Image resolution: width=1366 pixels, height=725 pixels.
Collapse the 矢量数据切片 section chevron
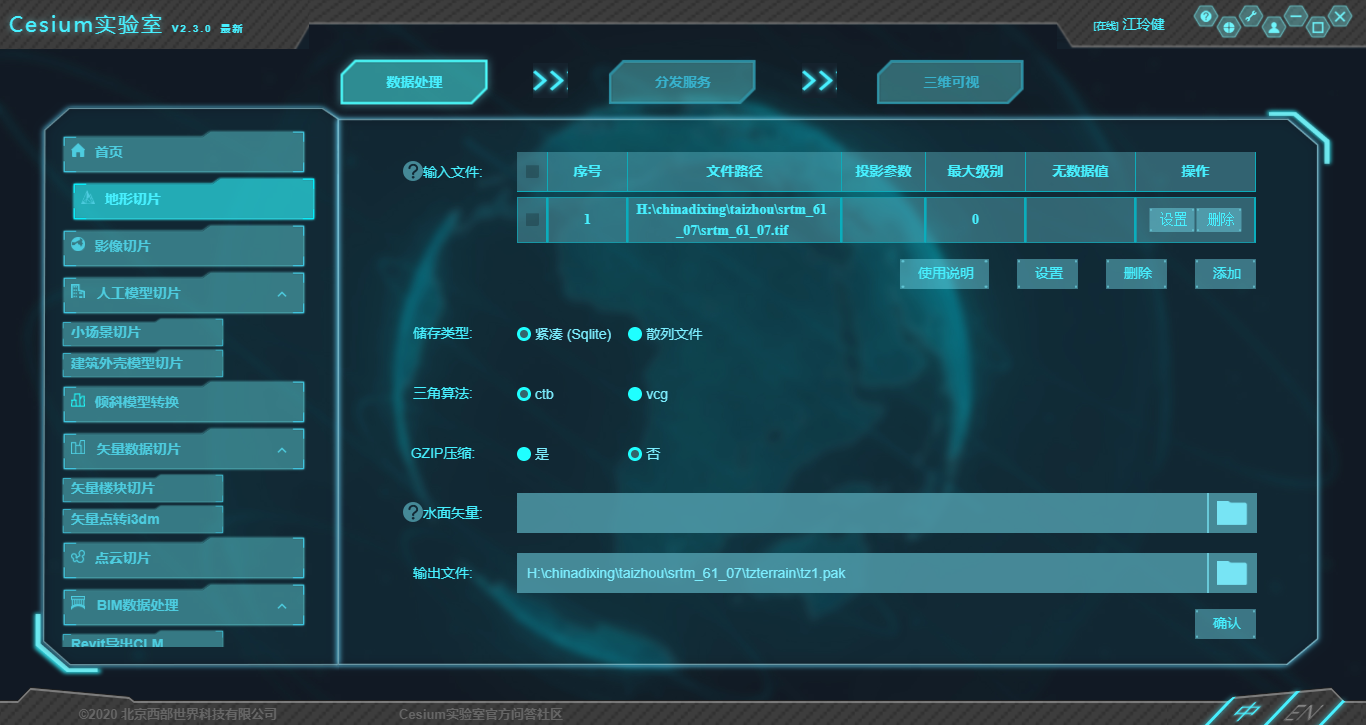click(x=282, y=450)
